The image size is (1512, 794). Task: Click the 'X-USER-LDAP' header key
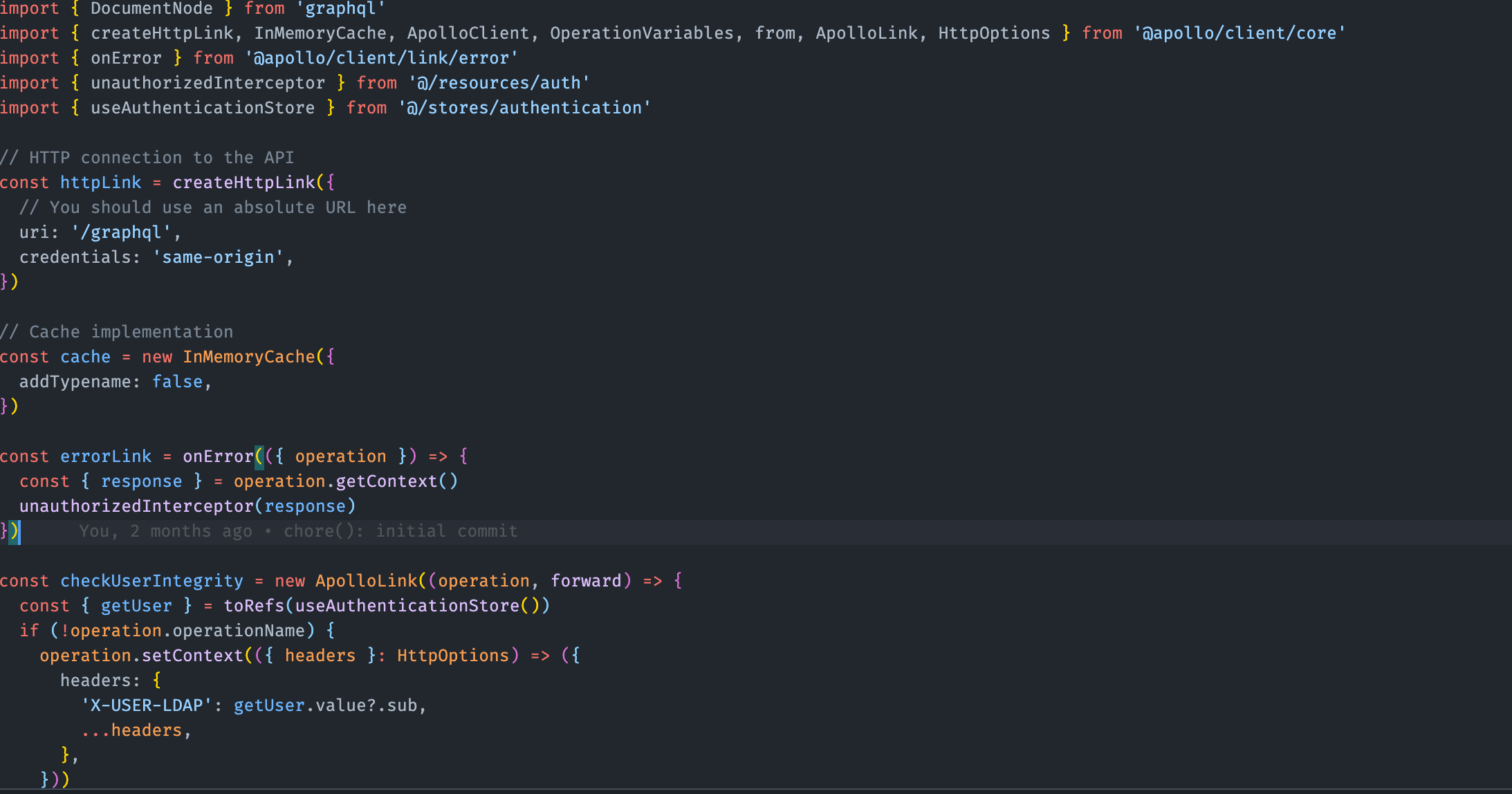(147, 705)
